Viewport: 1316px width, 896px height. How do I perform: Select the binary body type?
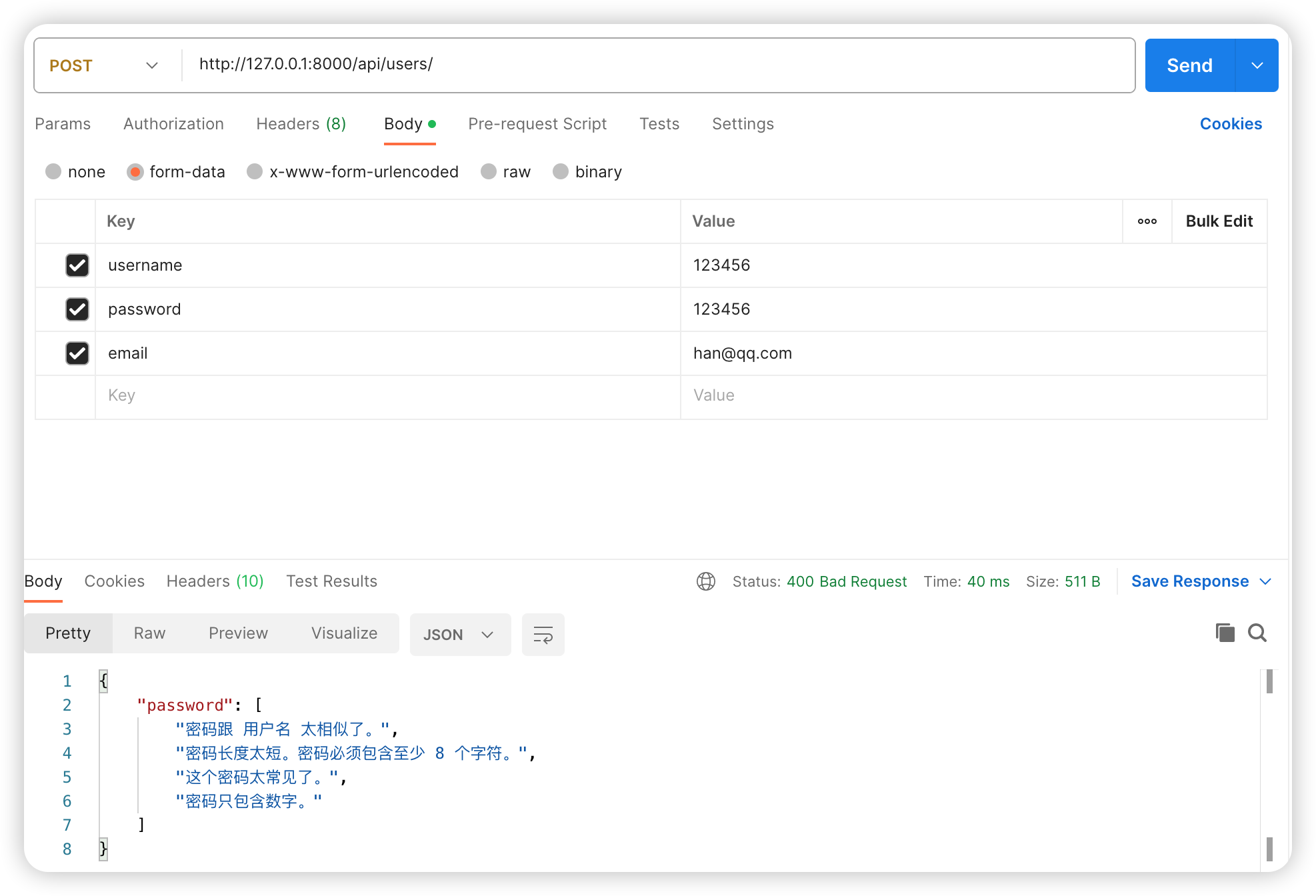561,172
